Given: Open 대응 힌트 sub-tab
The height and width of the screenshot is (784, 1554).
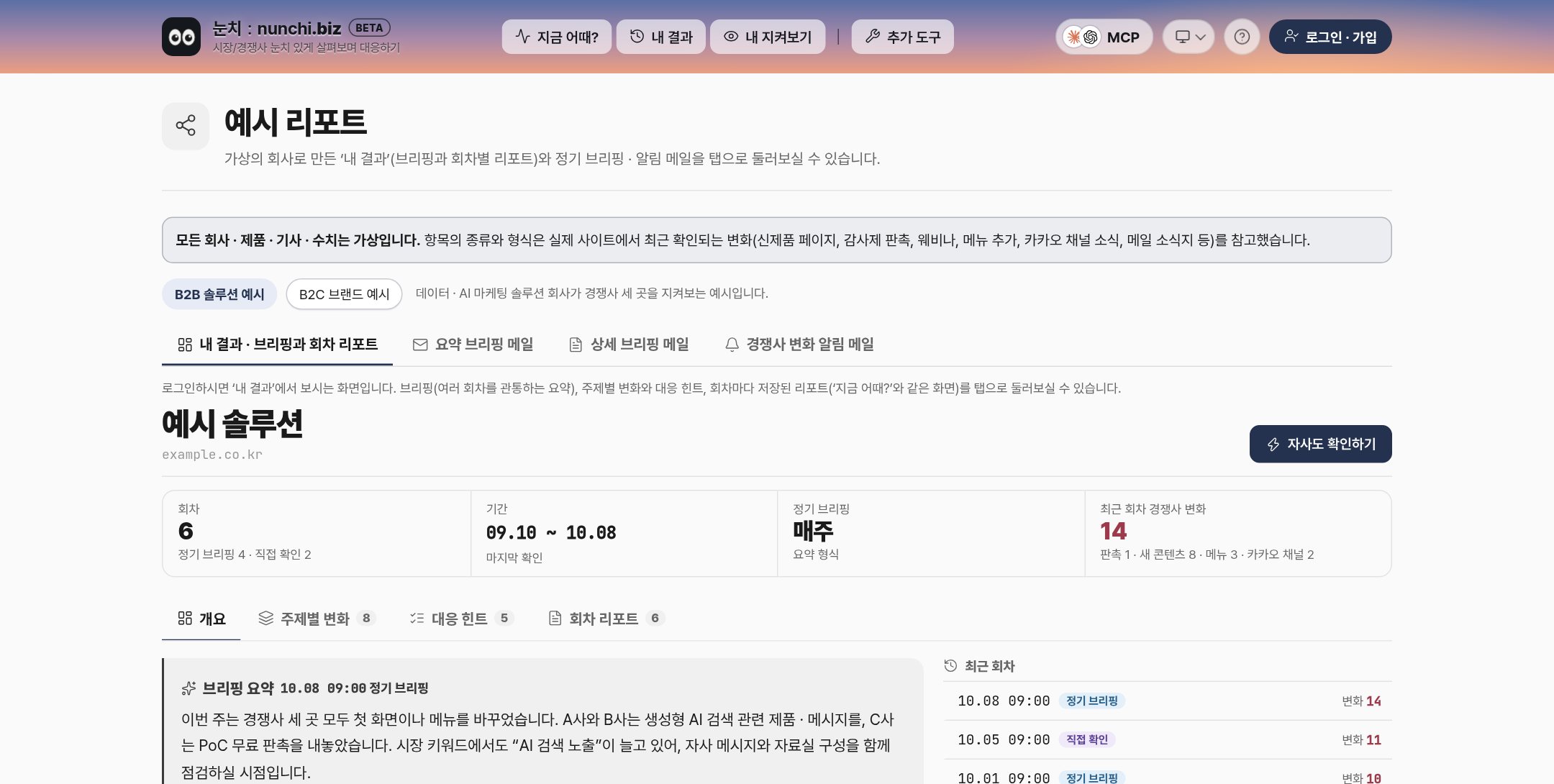Looking at the screenshot, I should point(461,619).
